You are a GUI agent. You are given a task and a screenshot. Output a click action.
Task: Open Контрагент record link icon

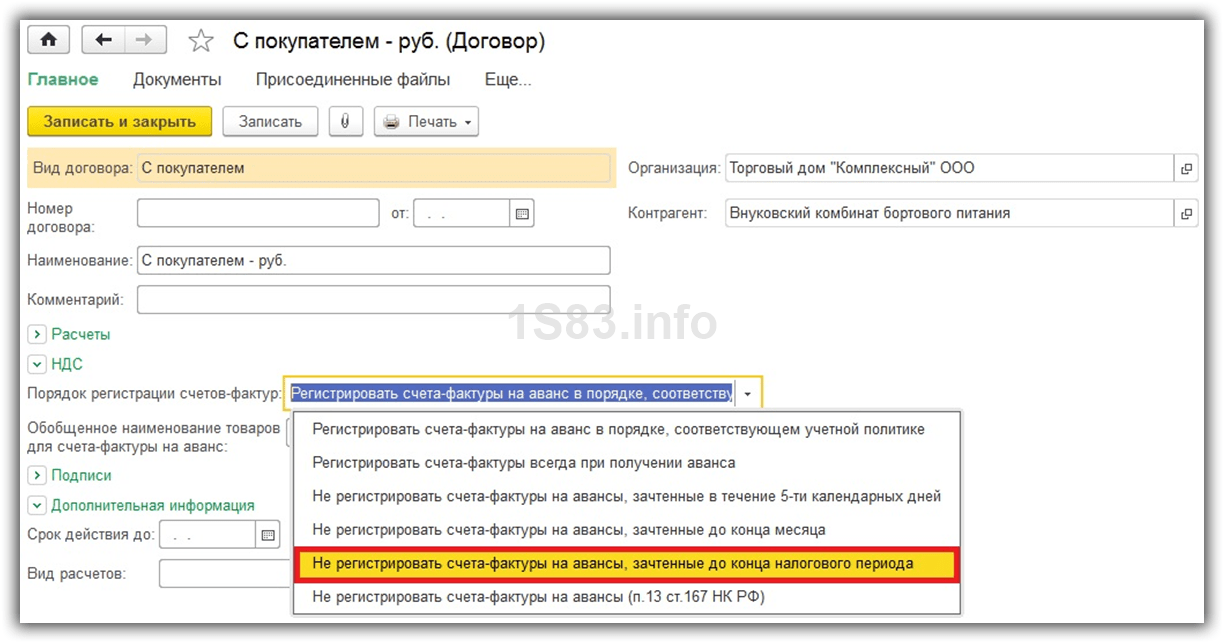pos(1186,213)
